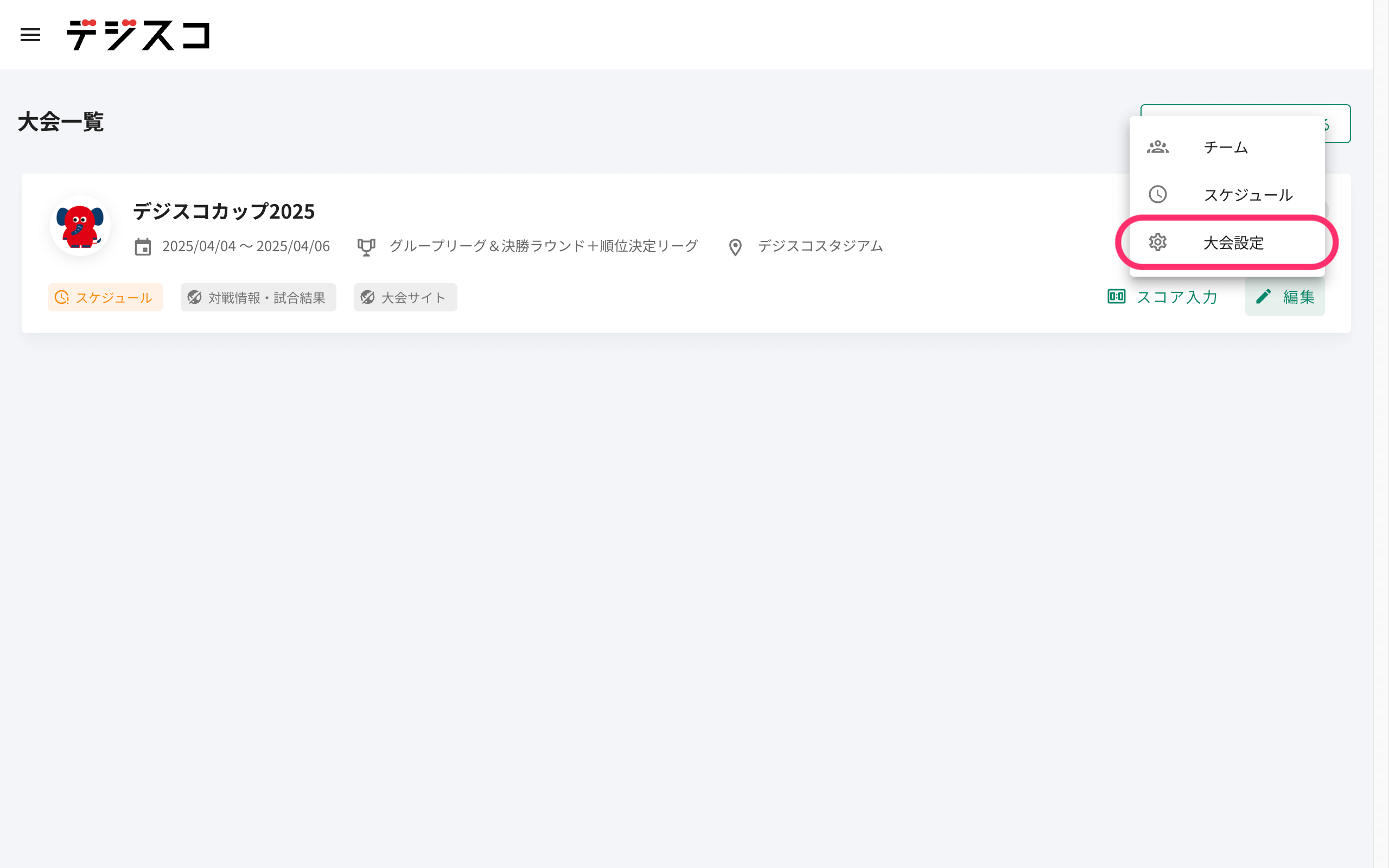The height and width of the screenshot is (868, 1389).
Task: Select チーム from the open menu
Action: (x=1226, y=147)
